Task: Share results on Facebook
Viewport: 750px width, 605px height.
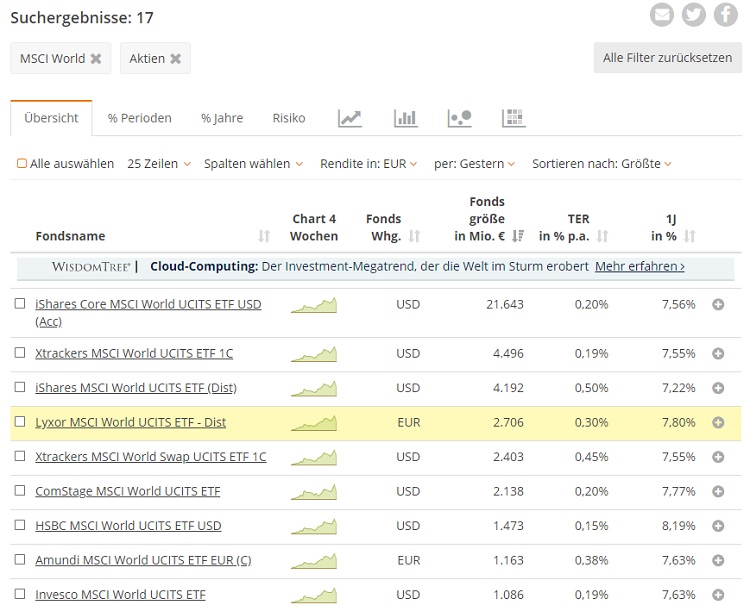Action: (x=726, y=15)
